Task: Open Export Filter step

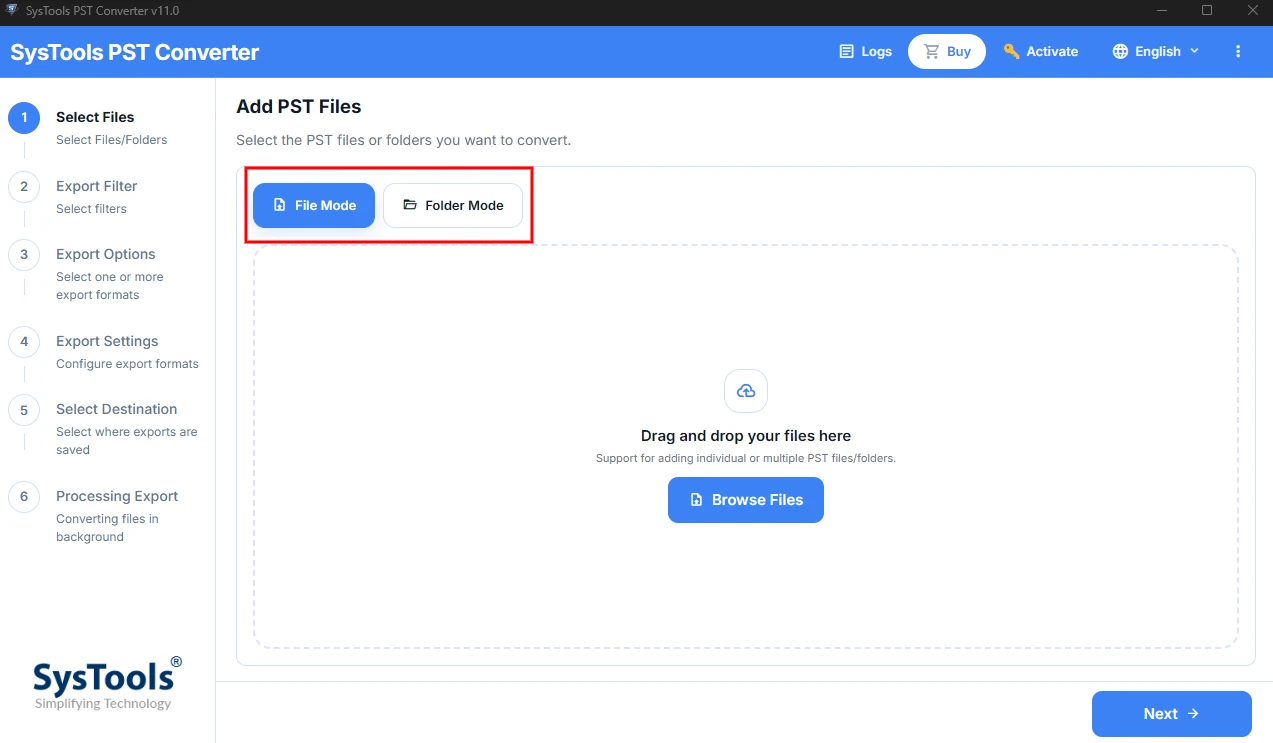Action: (x=97, y=186)
